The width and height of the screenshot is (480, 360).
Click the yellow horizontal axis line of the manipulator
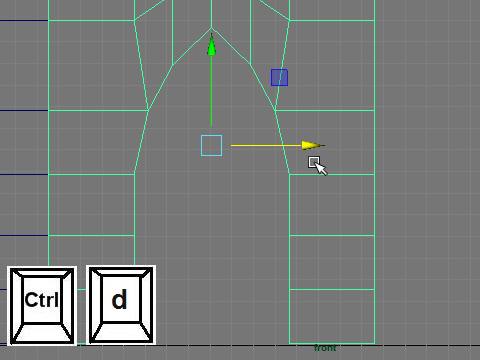[x=266, y=145]
